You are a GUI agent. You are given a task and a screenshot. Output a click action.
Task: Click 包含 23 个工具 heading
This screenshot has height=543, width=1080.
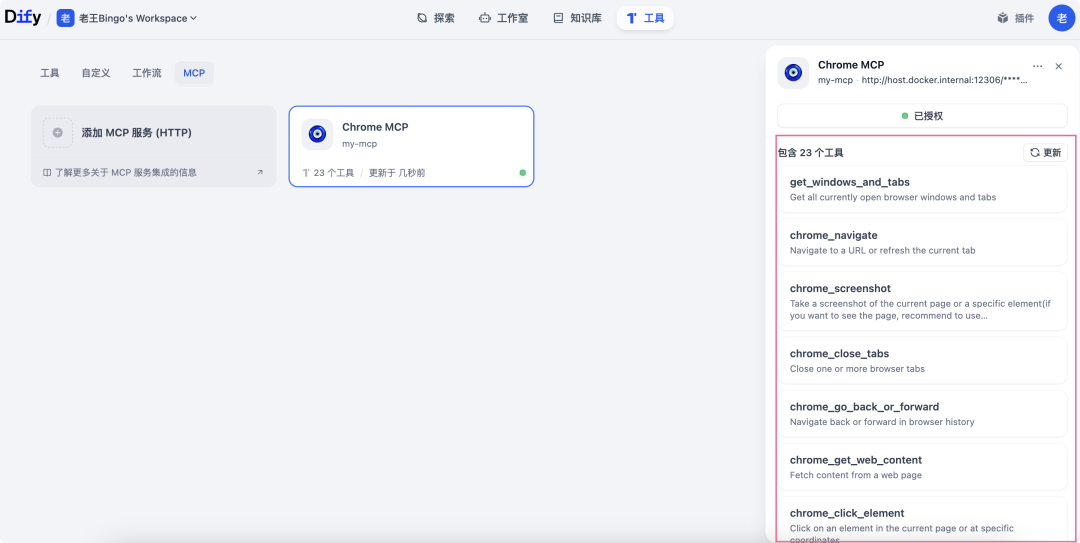pyautogui.click(x=811, y=153)
